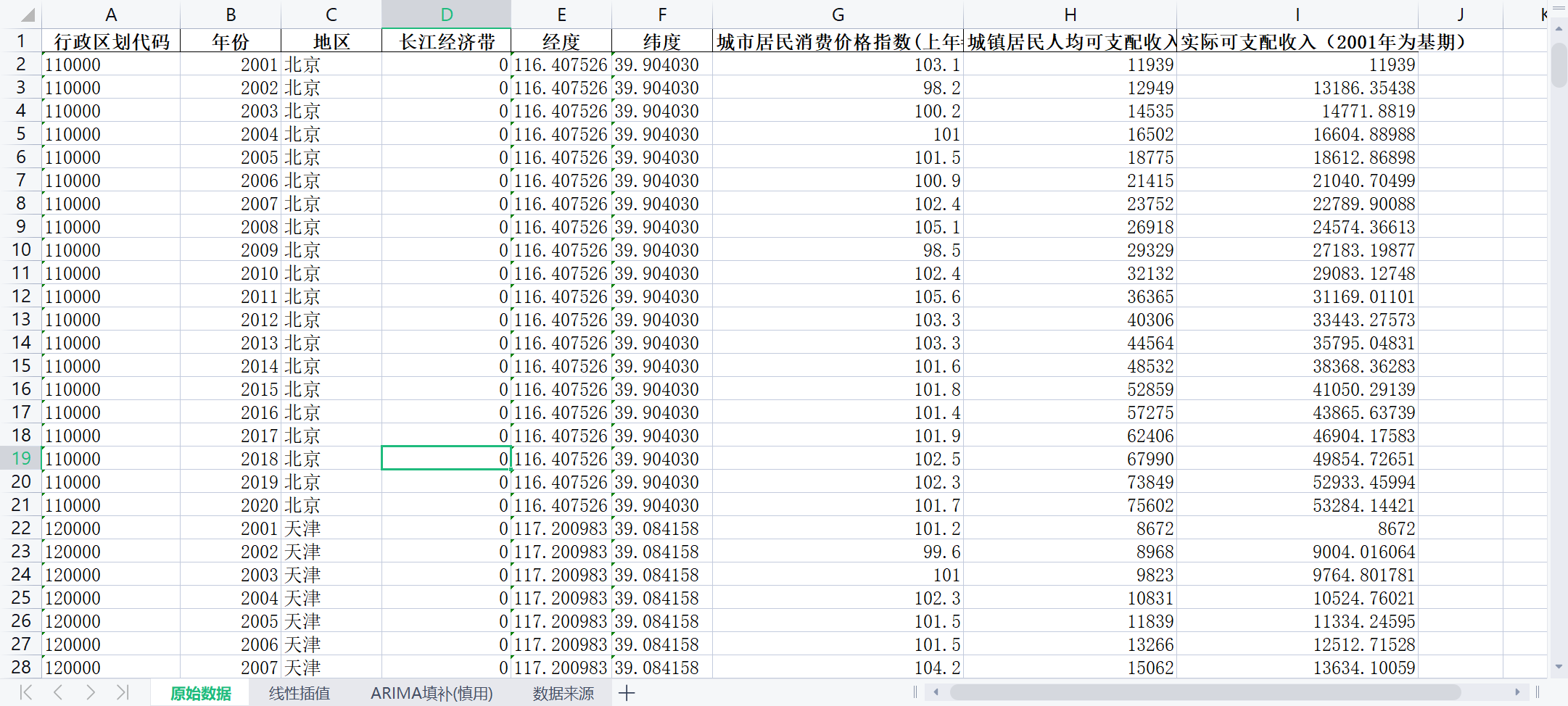Click the 经度 header cell

click(561, 41)
